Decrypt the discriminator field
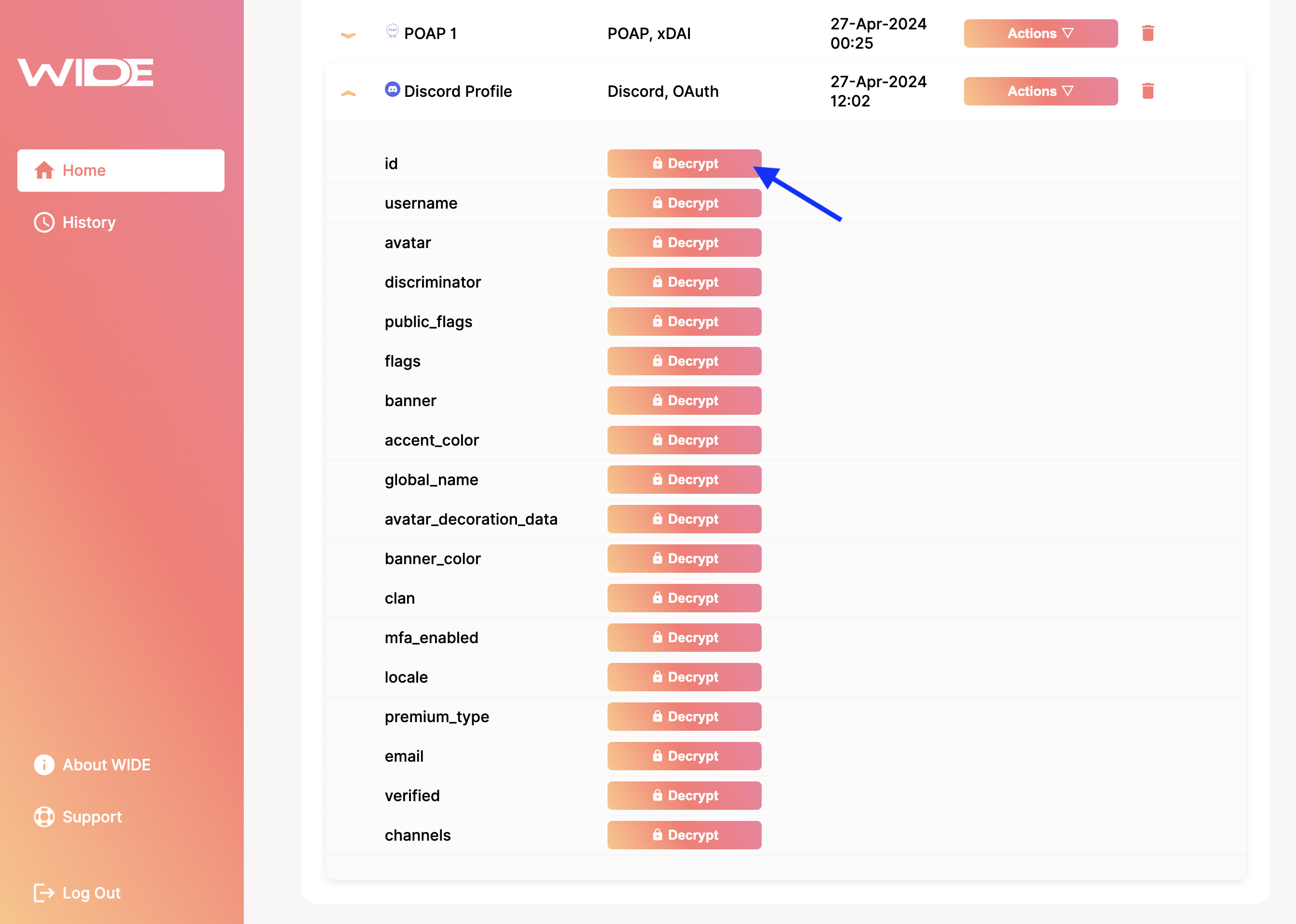The image size is (1296, 924). [685, 282]
